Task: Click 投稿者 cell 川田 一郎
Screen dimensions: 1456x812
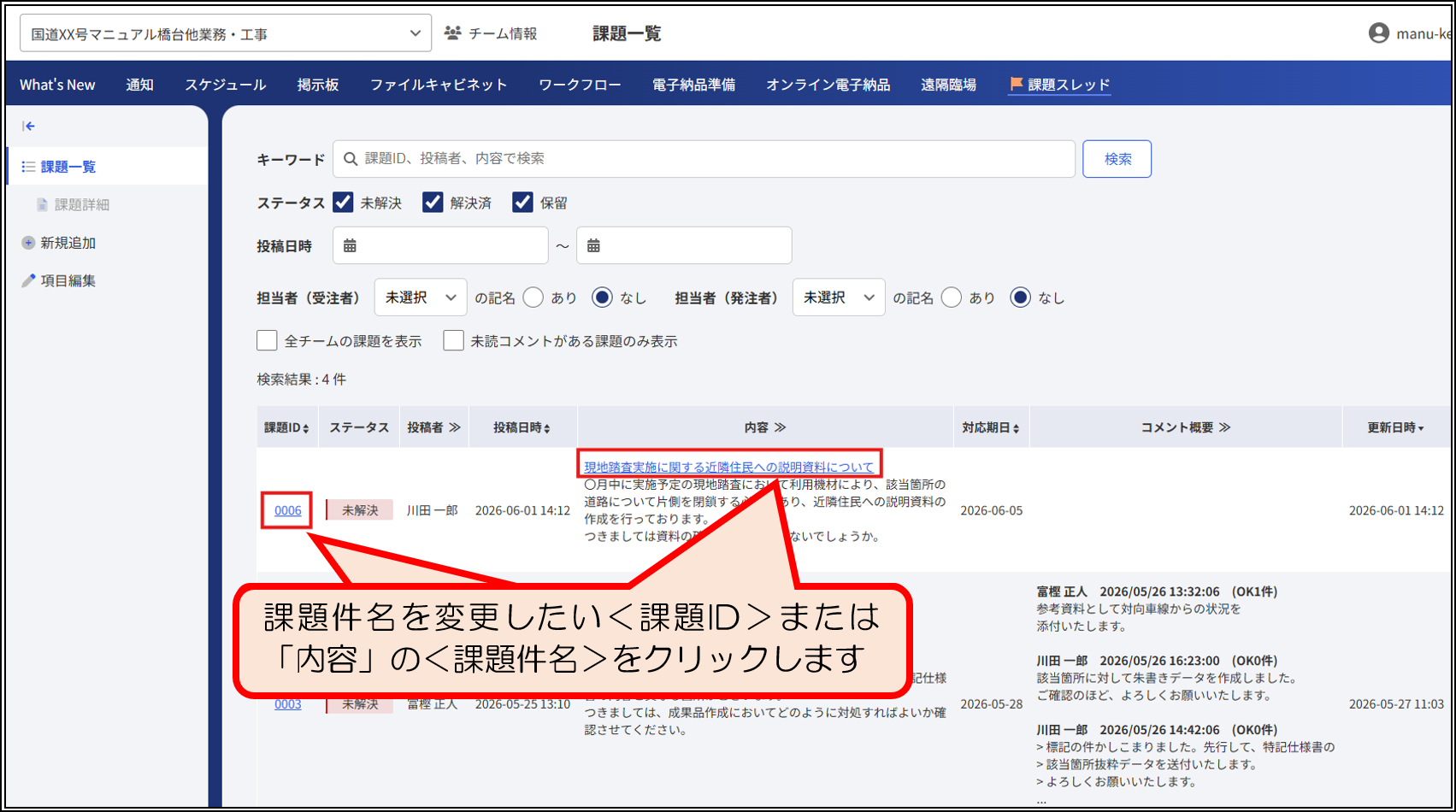Action: coord(433,510)
